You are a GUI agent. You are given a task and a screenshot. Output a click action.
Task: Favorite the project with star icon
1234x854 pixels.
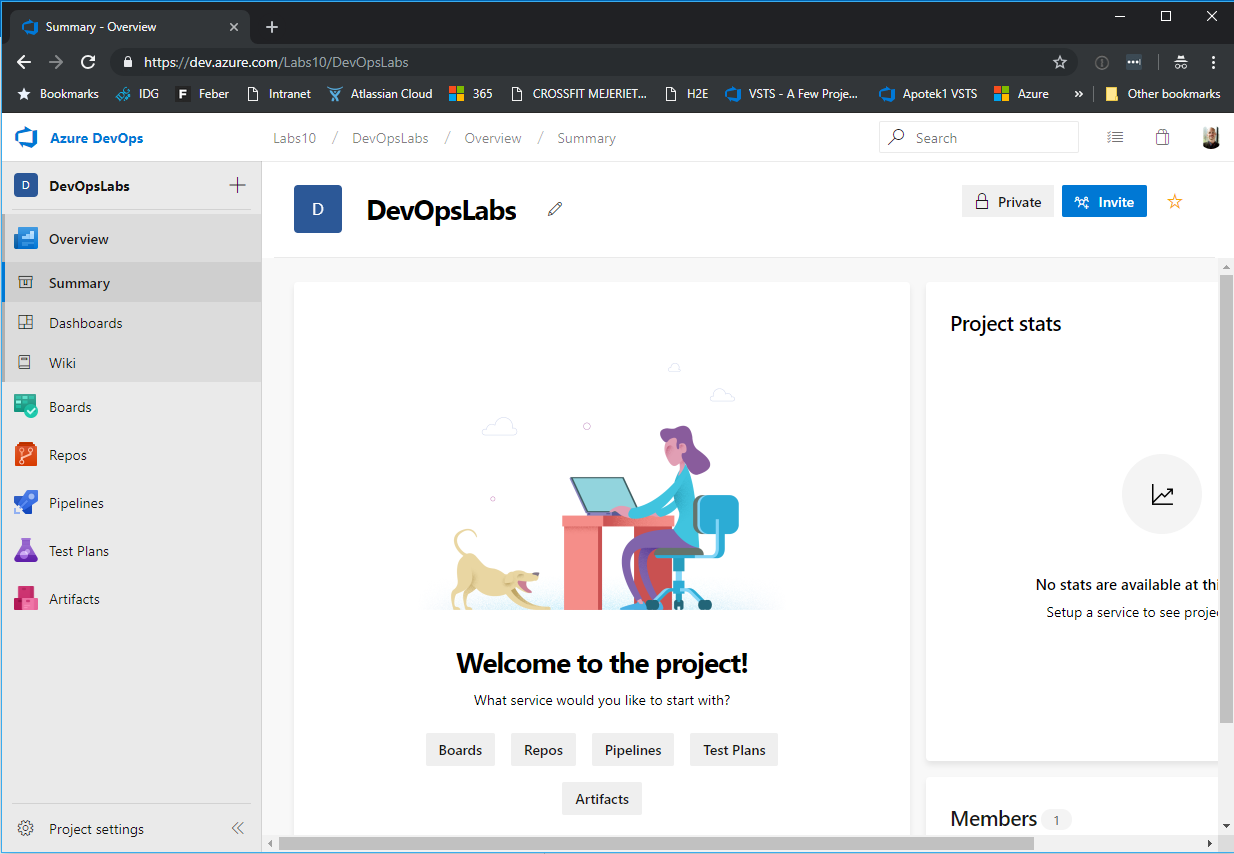[1175, 202]
